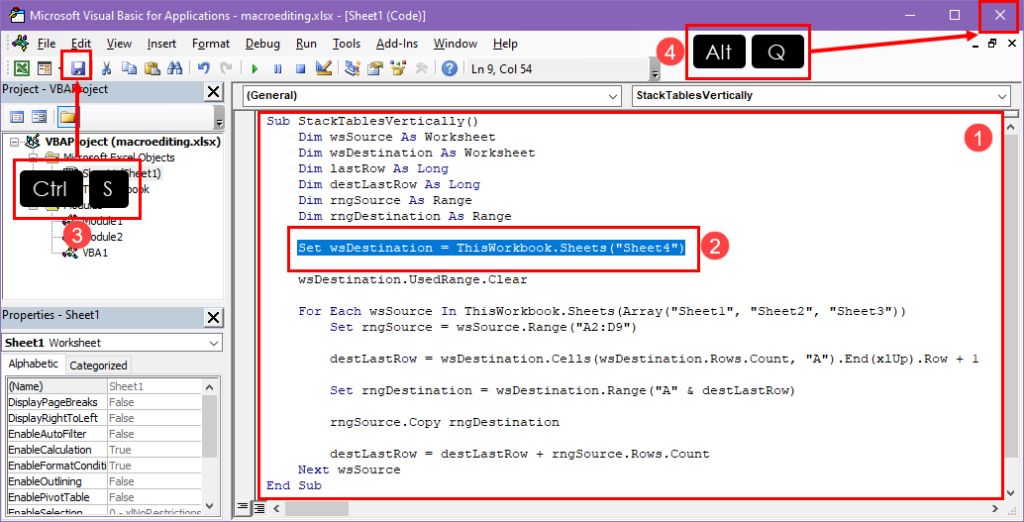Click the Reset stop square icon
The height and width of the screenshot is (522, 1024).
(300, 69)
